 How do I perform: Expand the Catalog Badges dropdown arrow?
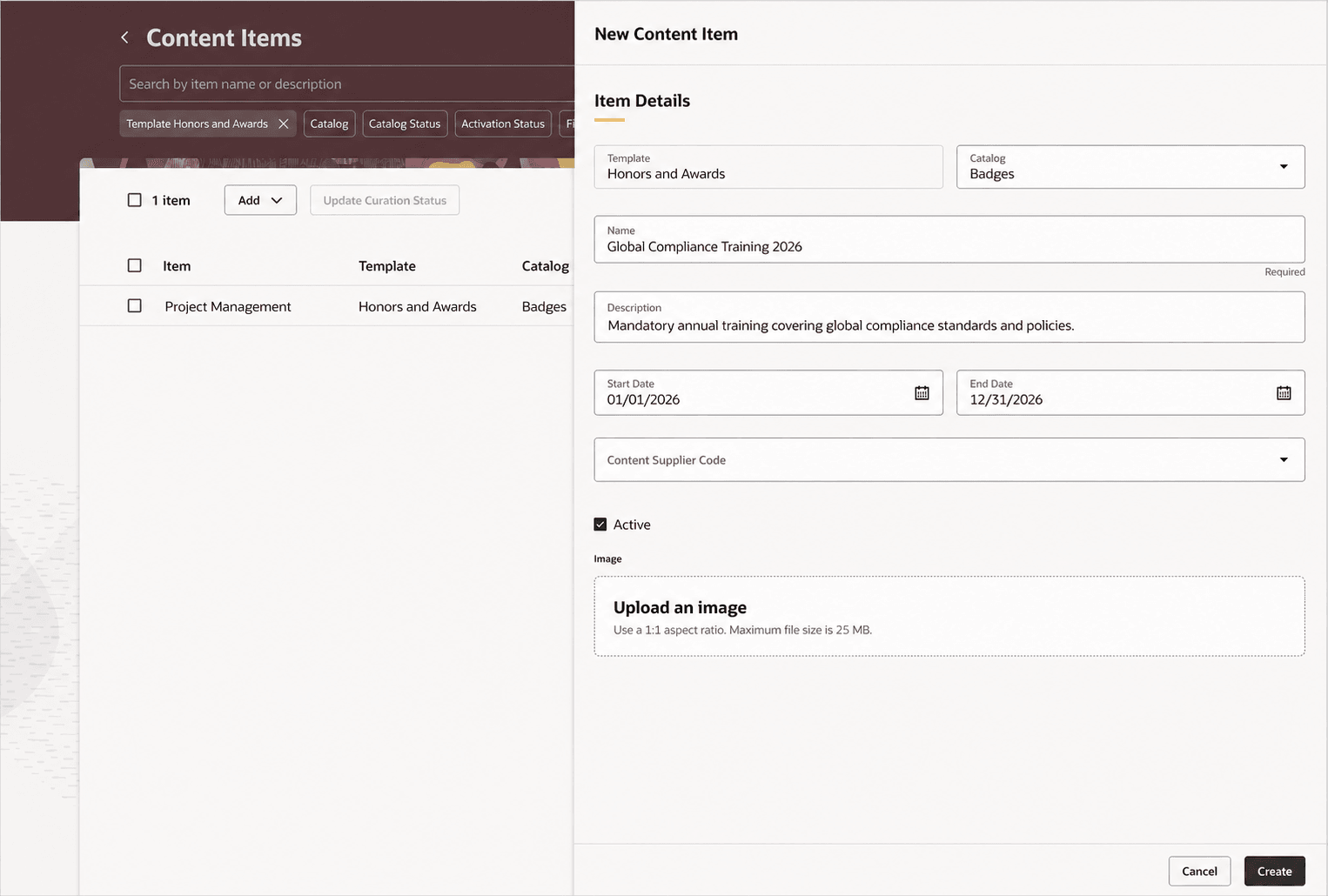point(1284,166)
